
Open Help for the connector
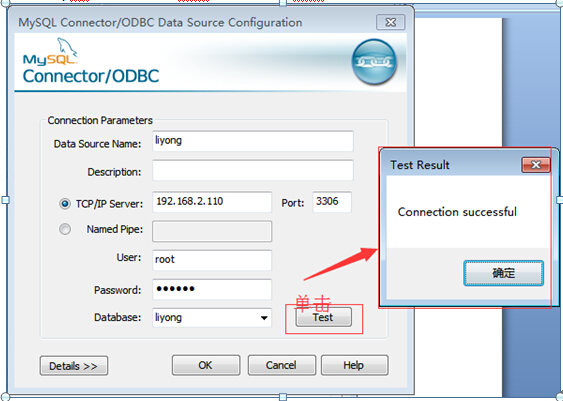click(x=354, y=365)
